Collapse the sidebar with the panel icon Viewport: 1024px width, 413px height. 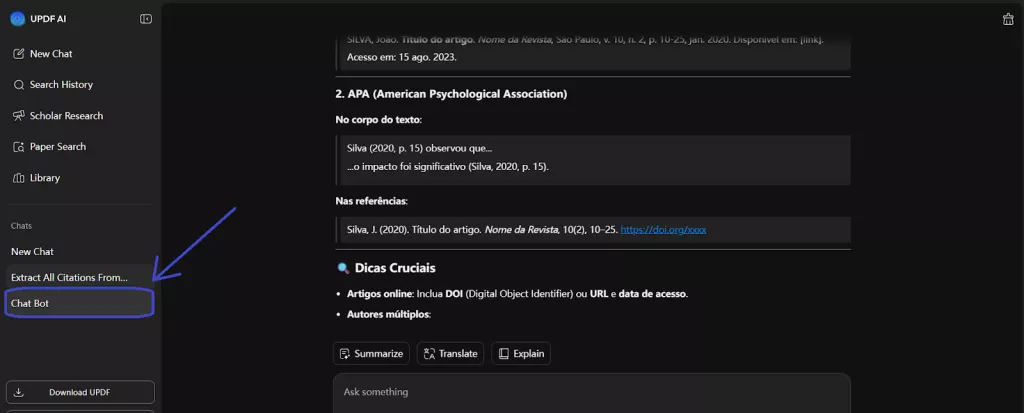click(x=146, y=19)
